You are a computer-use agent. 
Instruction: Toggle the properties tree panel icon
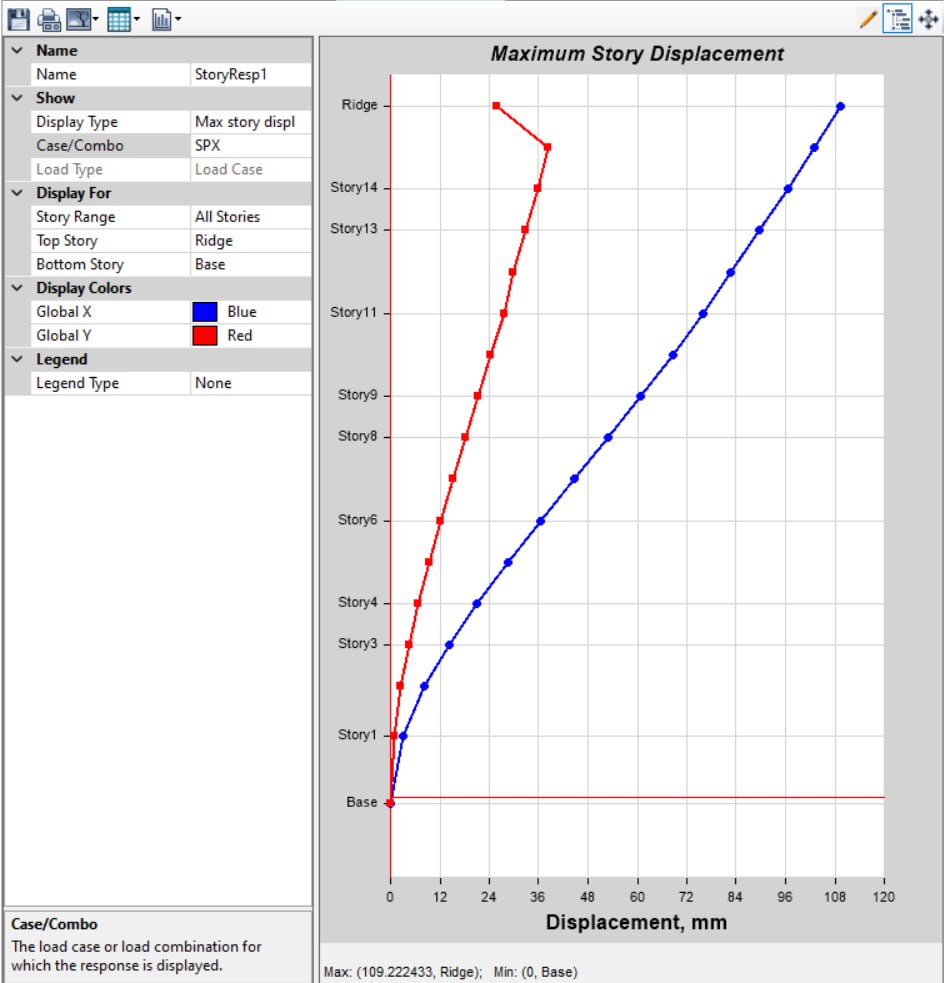pos(897,18)
